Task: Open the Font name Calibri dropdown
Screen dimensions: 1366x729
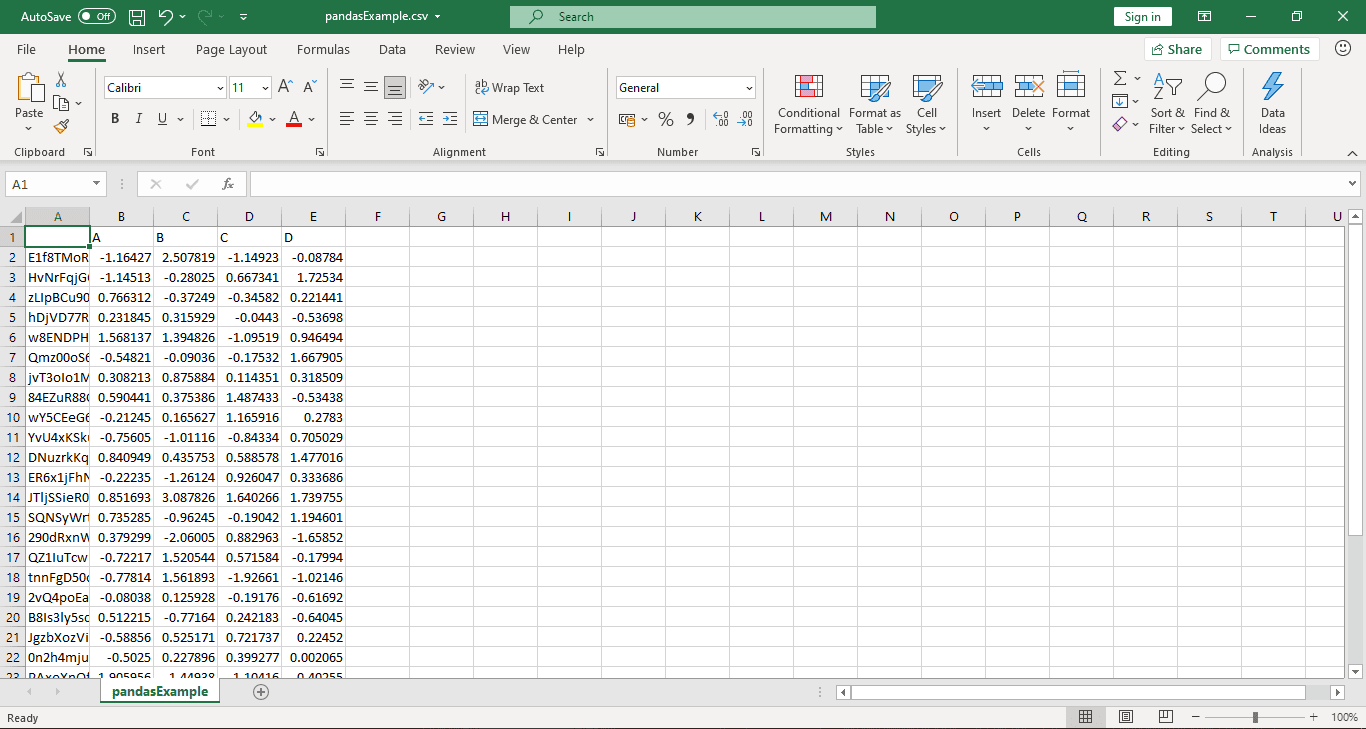Action: tap(220, 88)
